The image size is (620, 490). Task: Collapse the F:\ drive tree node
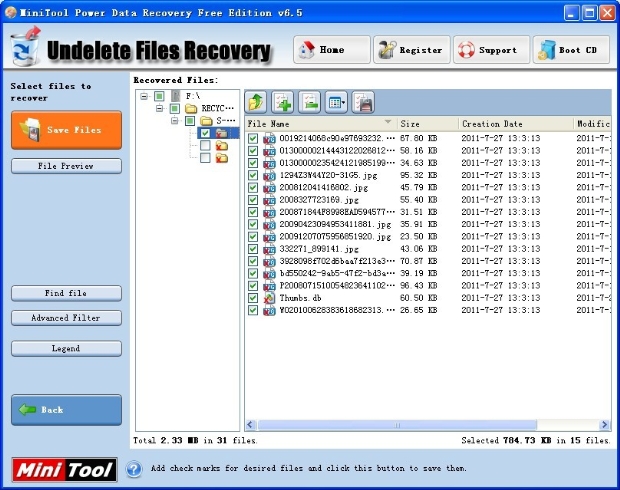pos(144,96)
